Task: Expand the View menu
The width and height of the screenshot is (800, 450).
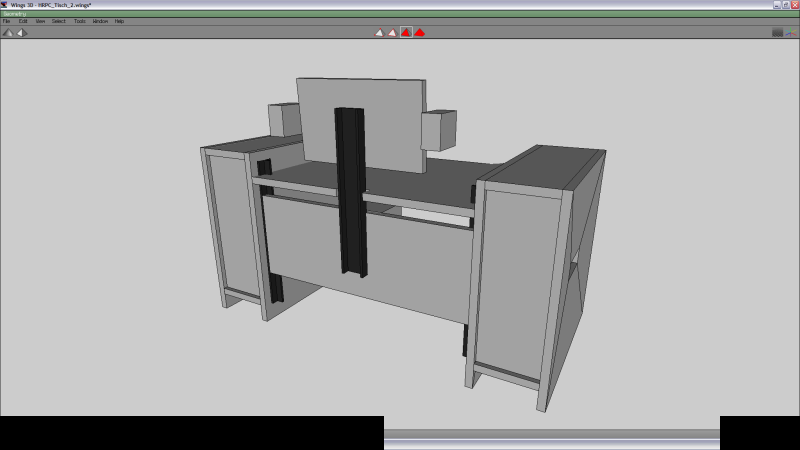Action: pyautogui.click(x=40, y=21)
